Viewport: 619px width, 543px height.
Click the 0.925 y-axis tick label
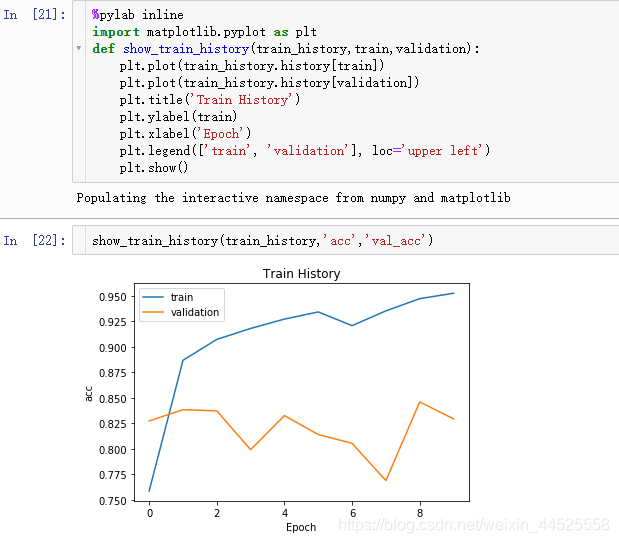pyautogui.click(x=113, y=322)
